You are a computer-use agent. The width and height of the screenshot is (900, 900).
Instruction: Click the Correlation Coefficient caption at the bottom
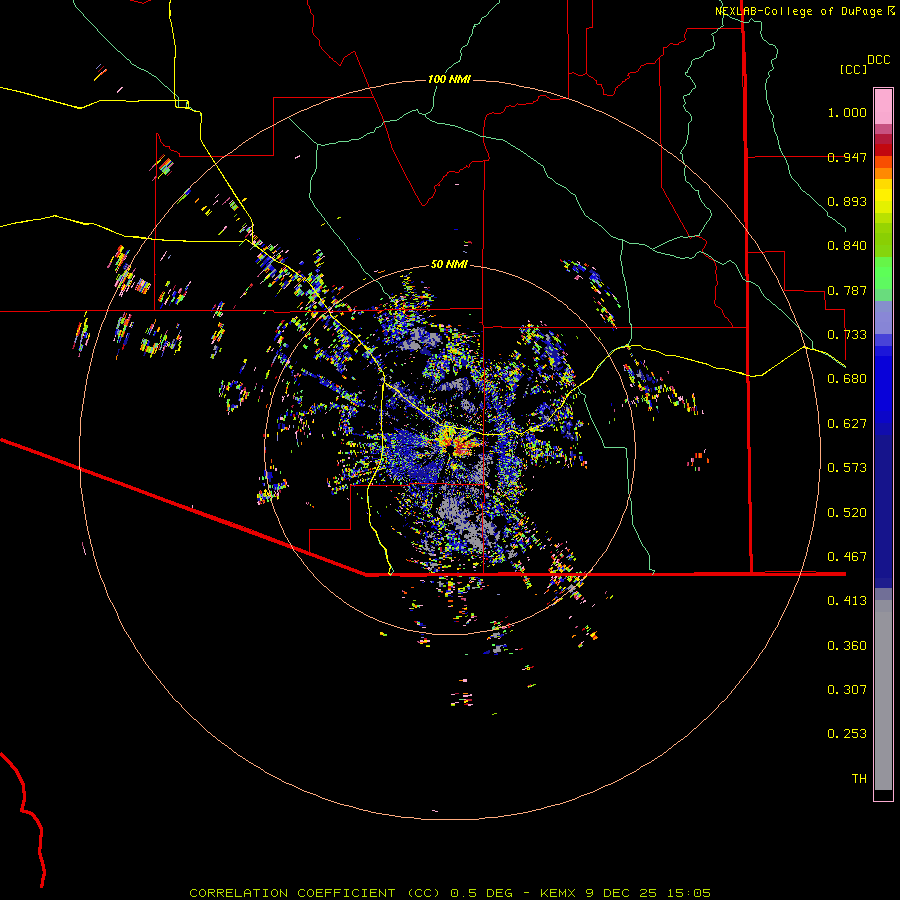point(450,893)
